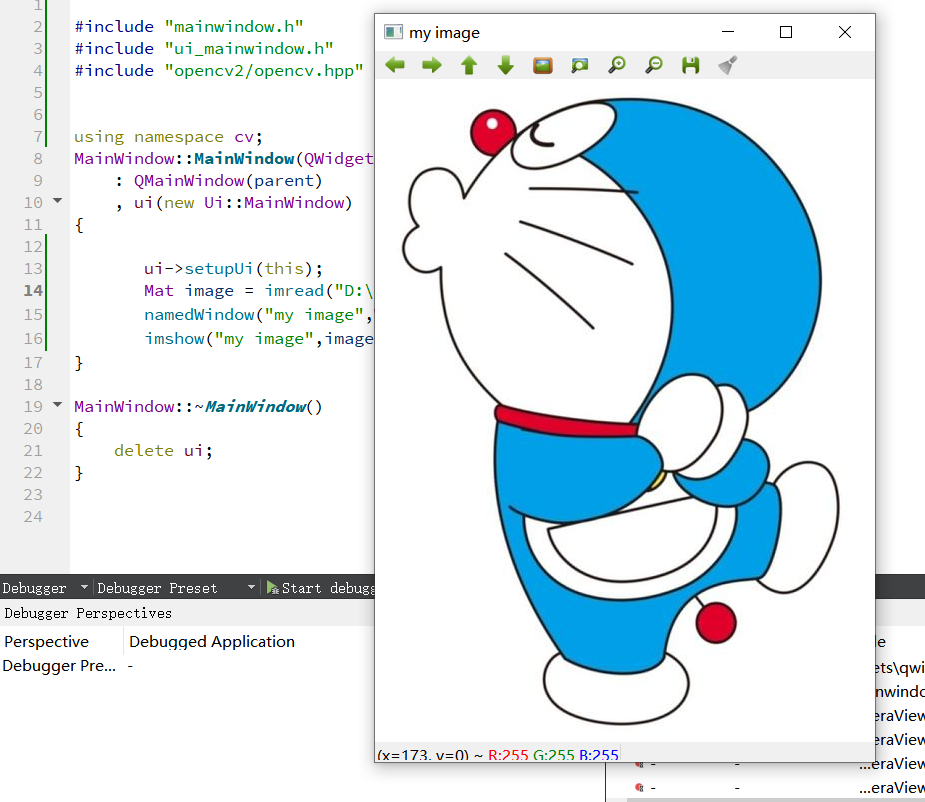Collapse the code fold arrow at line 10
This screenshot has height=802, width=925.
pyautogui.click(x=57, y=201)
